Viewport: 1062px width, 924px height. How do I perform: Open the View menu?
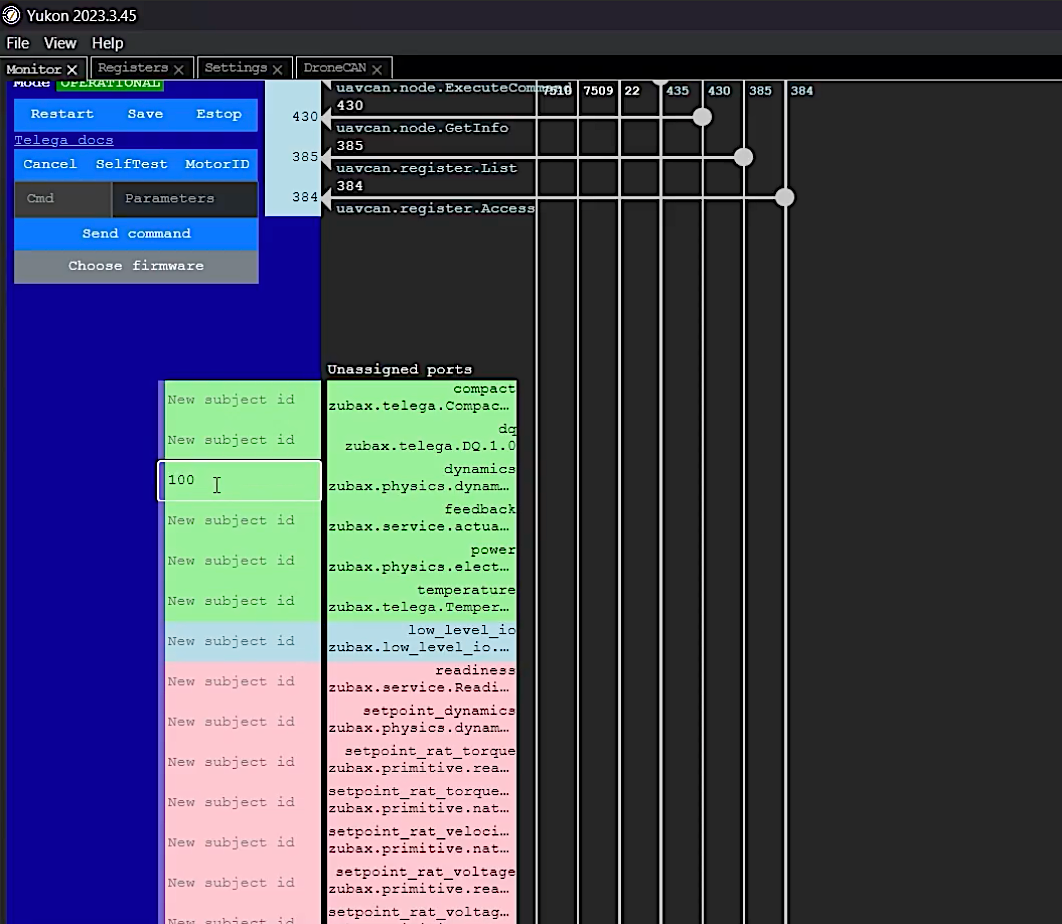coord(60,43)
